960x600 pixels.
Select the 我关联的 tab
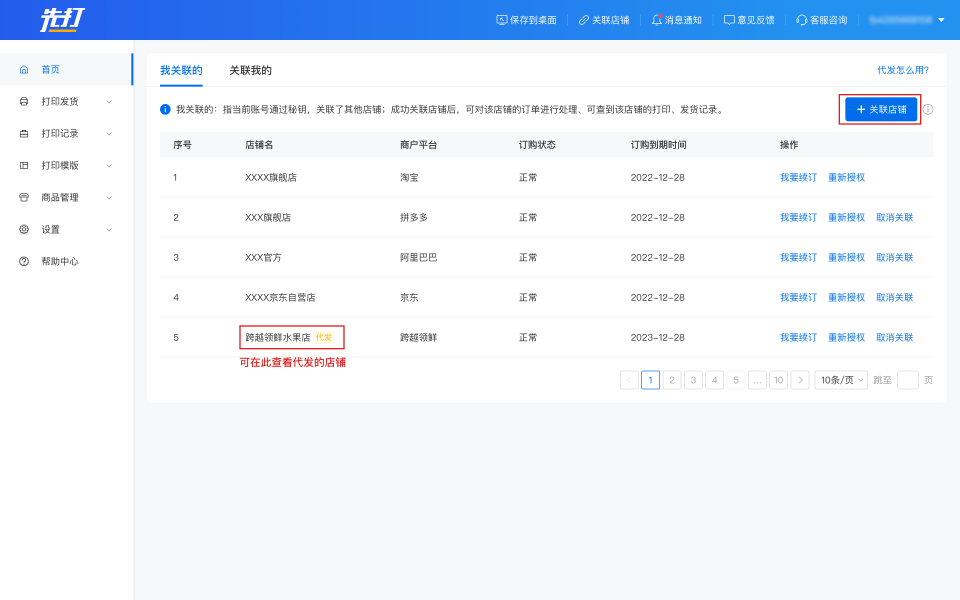pyautogui.click(x=181, y=70)
